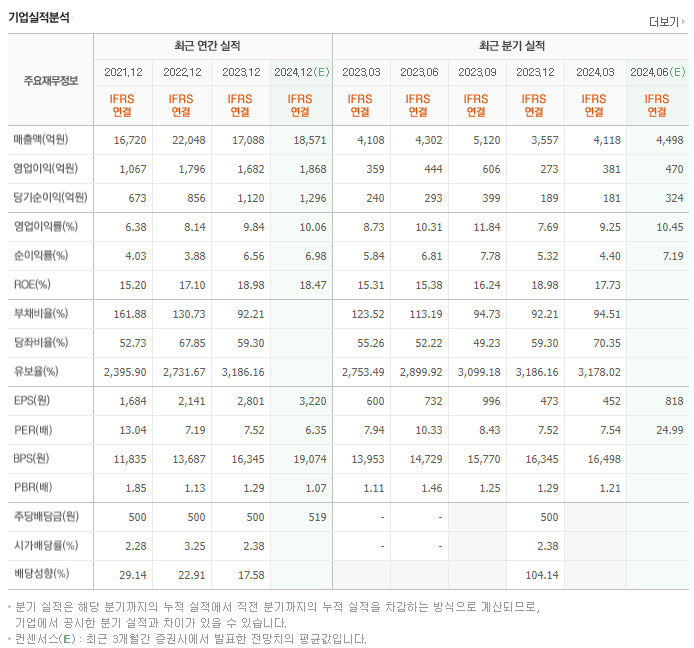Click the 24.99 PER value
Screen dimensions: 694x648
point(670,430)
